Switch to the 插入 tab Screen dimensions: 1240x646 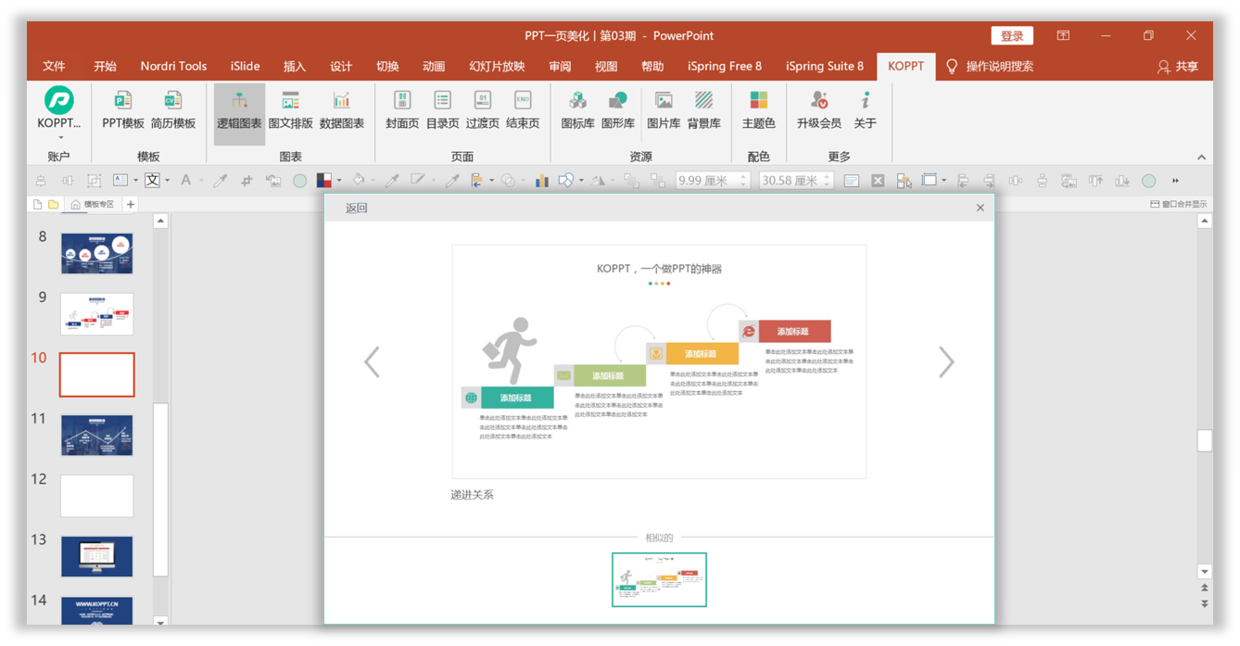click(x=295, y=66)
